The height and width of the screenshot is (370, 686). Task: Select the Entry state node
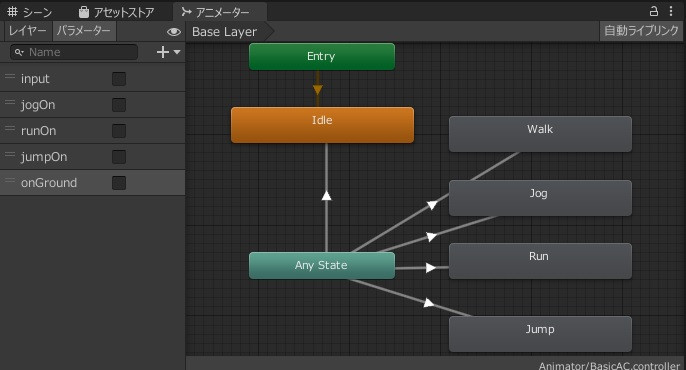322,56
